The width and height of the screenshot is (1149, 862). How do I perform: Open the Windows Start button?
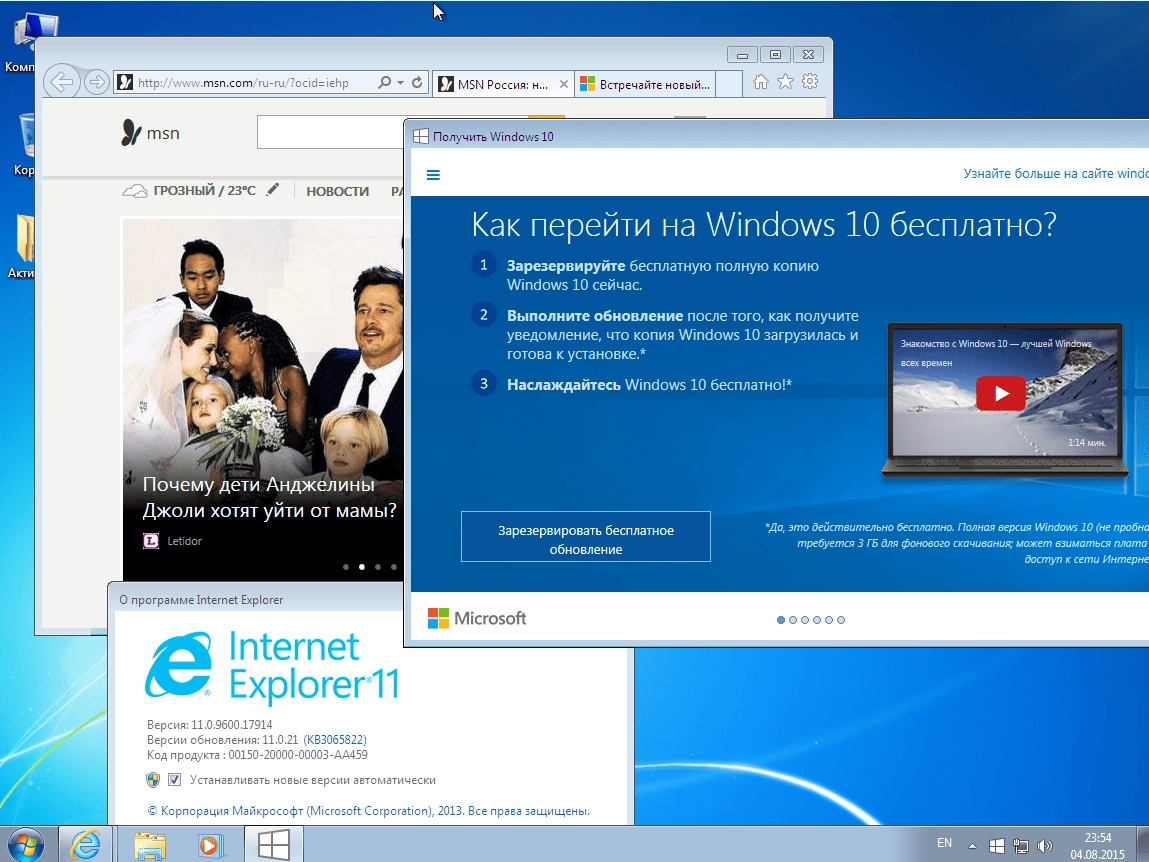click(25, 845)
